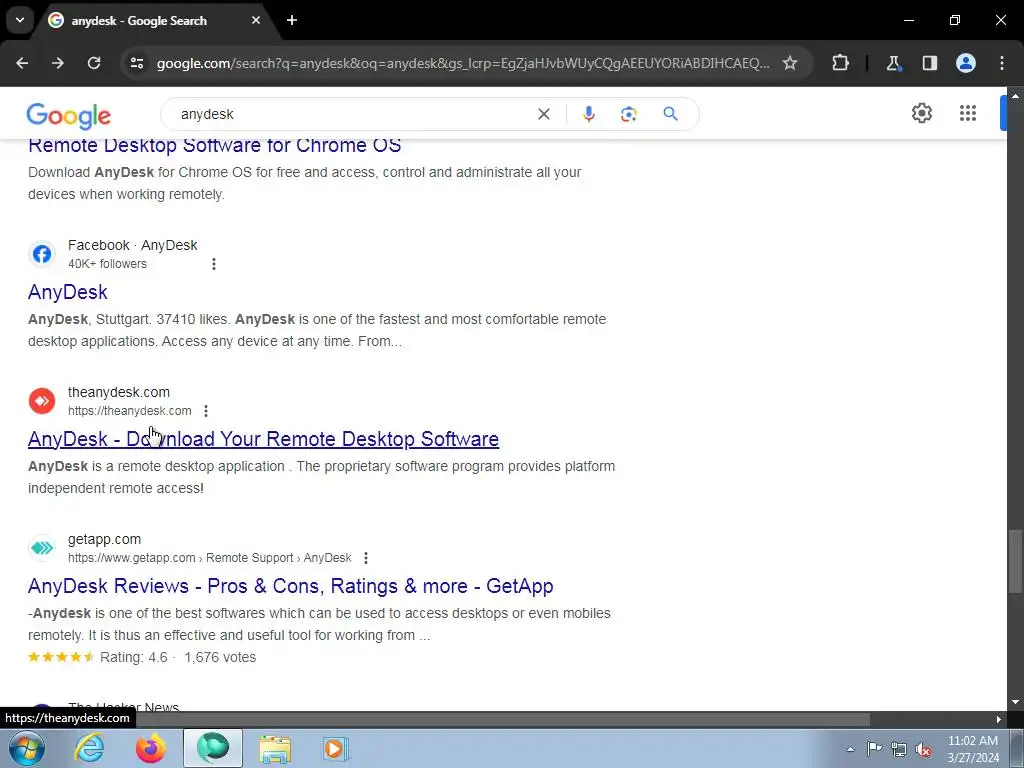Close the anydesk Google Search tab

[256, 20]
